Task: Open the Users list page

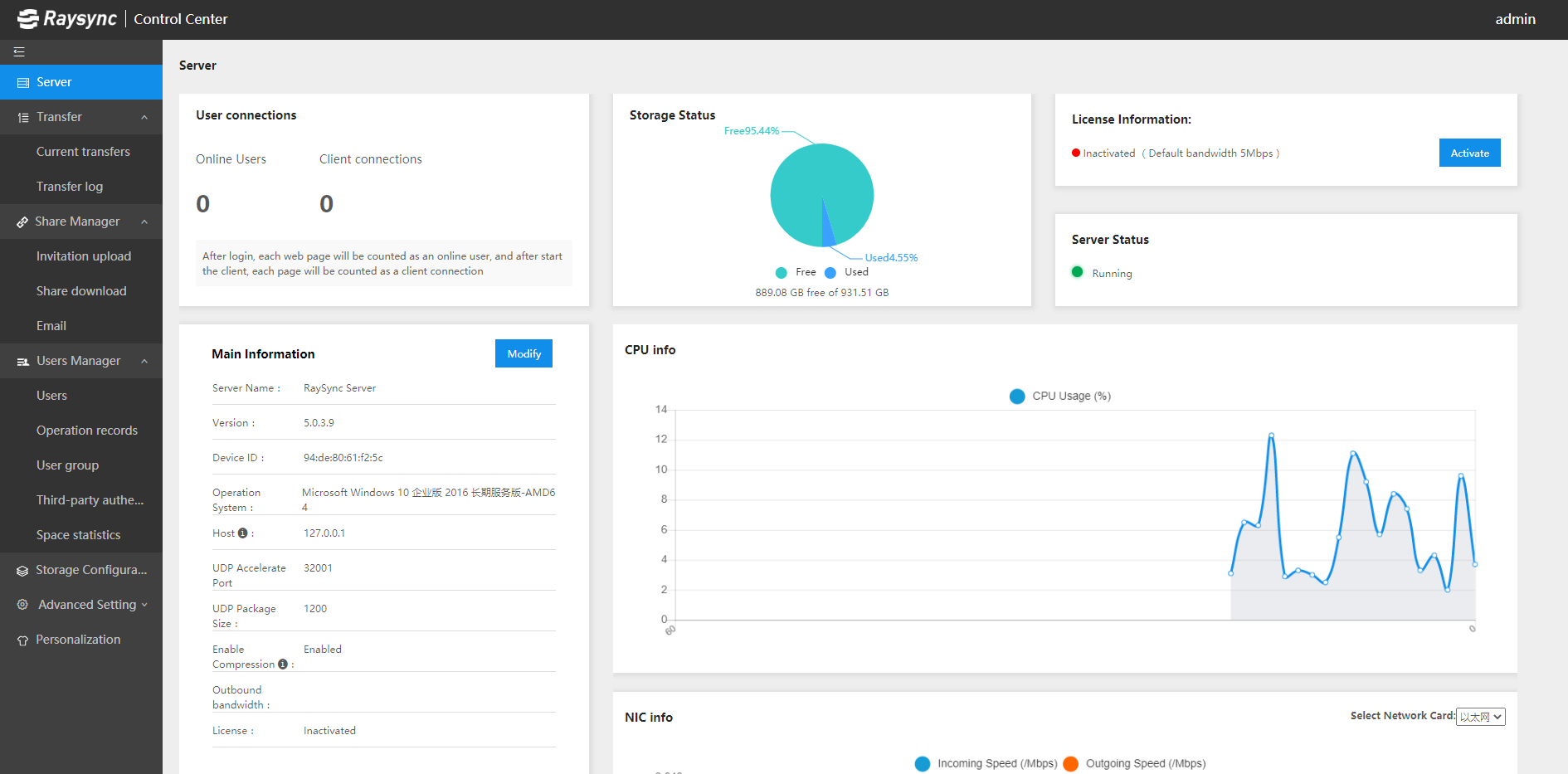Action: pyautogui.click(x=81, y=396)
